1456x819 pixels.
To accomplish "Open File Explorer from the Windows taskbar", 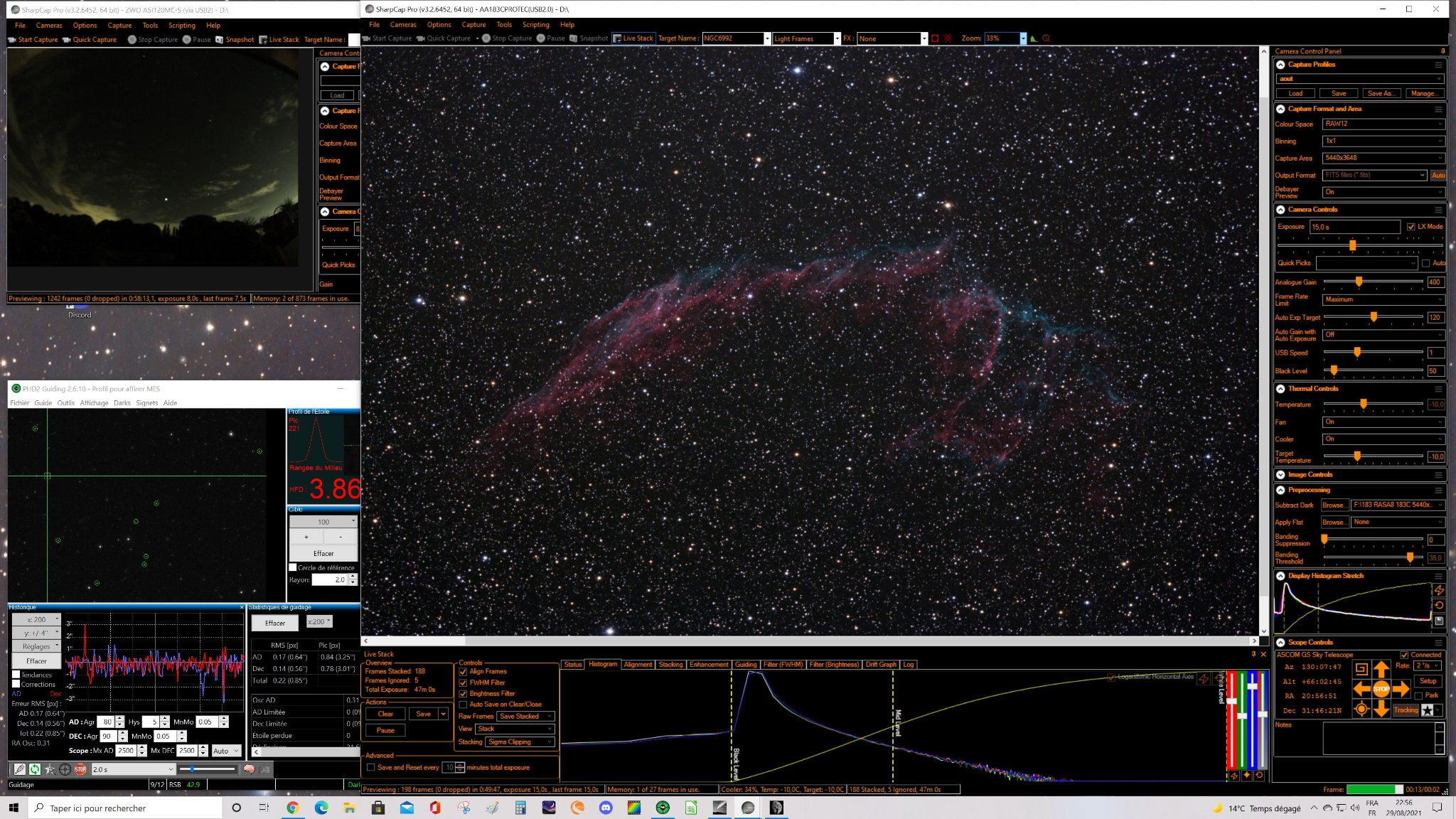I will (350, 808).
